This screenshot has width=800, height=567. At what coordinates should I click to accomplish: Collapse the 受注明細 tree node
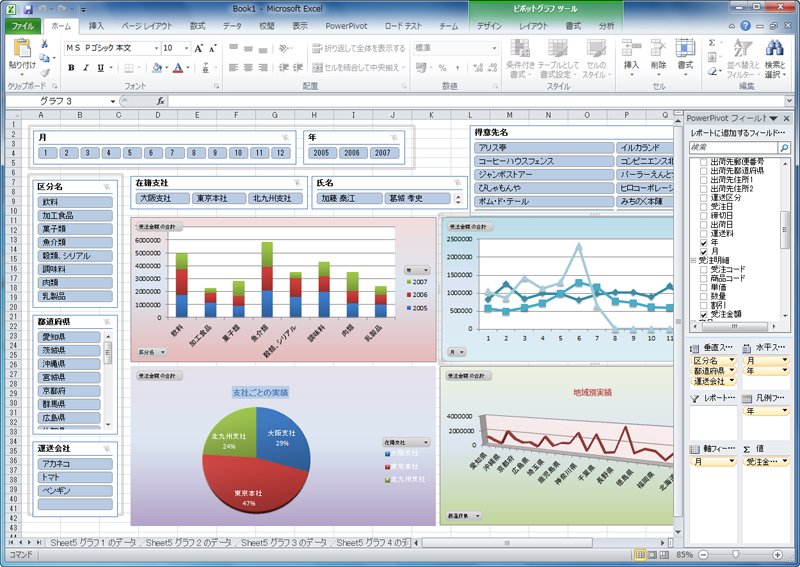pos(693,260)
